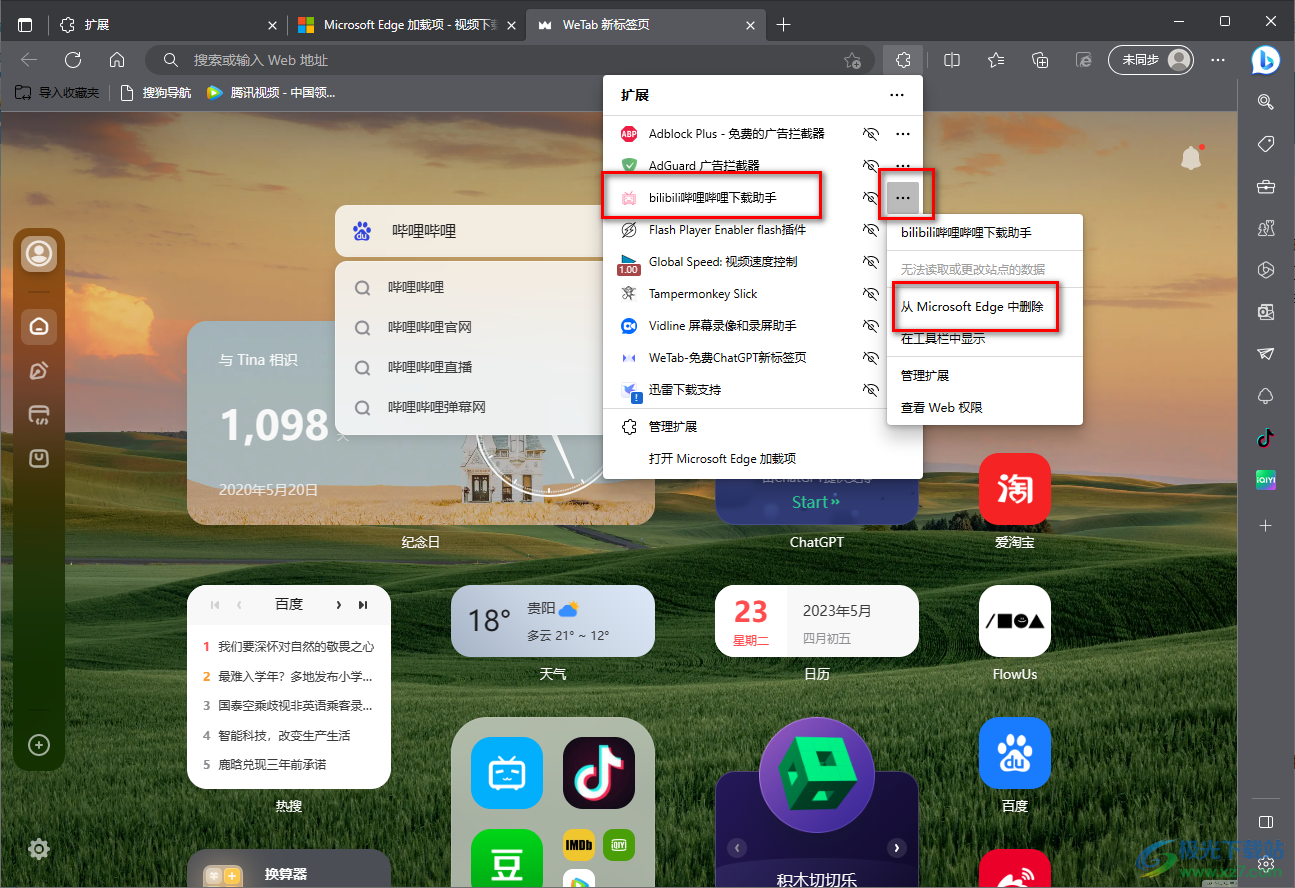Image resolution: width=1295 pixels, height=888 pixels.
Task: Click the address bar search field
Action: [x=511, y=60]
